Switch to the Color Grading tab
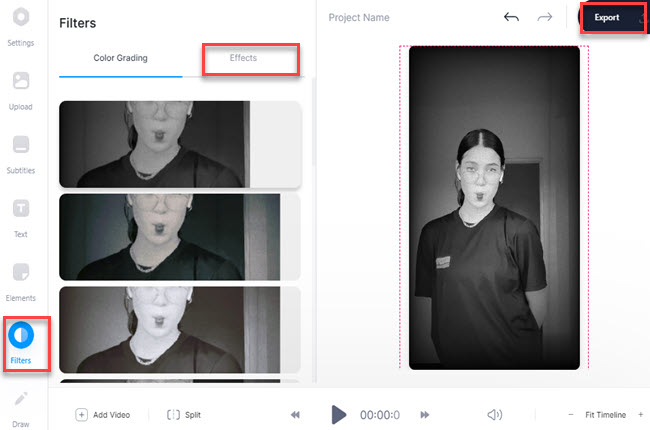The image size is (650, 430). point(120,58)
